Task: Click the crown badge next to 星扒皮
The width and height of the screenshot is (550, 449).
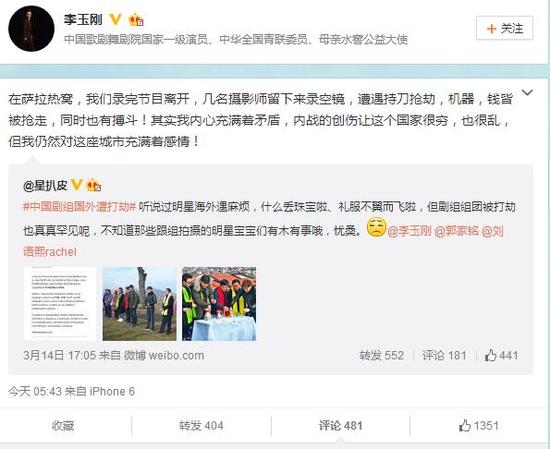Action: click(x=94, y=185)
